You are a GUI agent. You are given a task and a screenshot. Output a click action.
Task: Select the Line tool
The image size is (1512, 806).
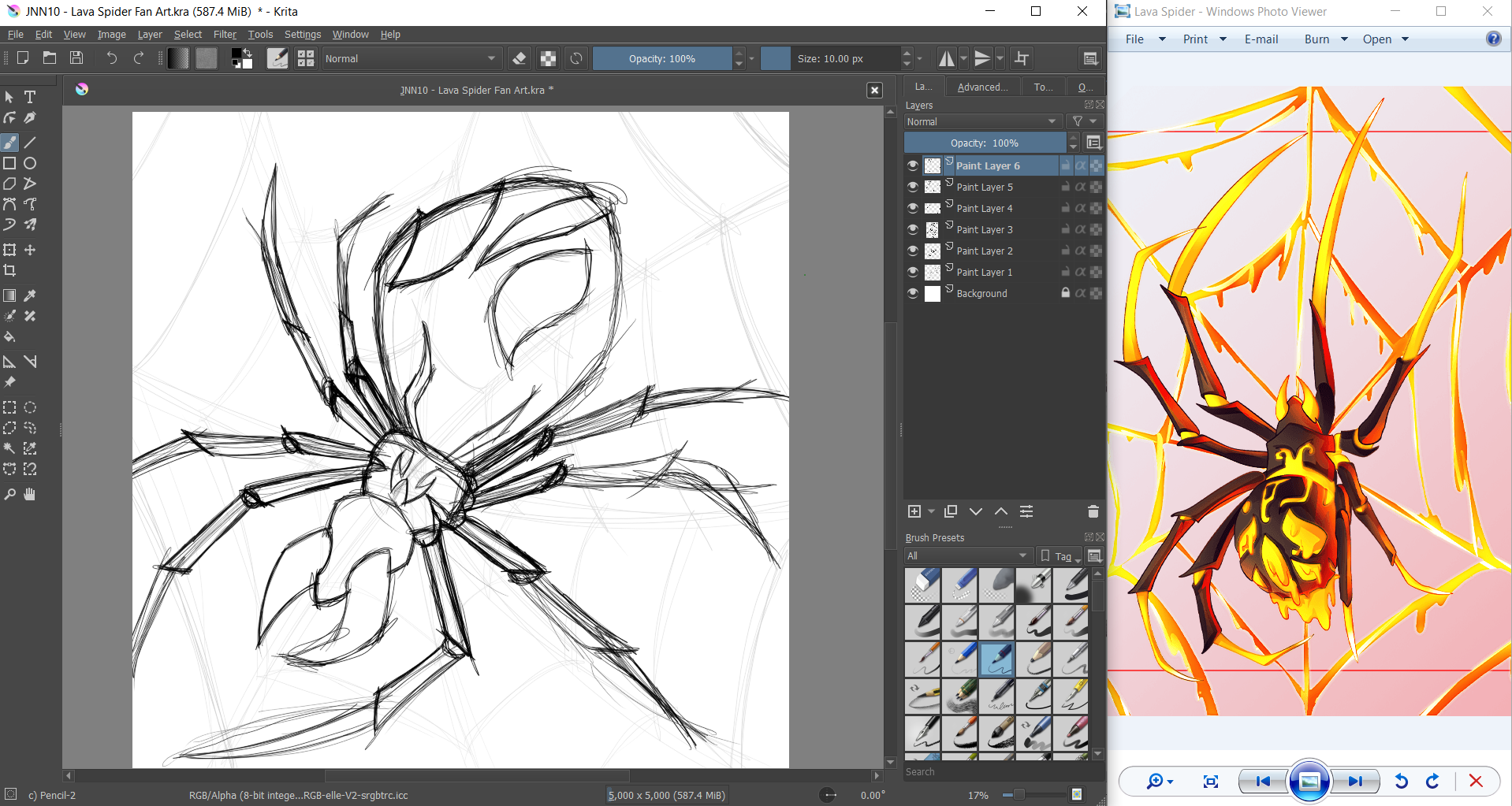click(30, 143)
